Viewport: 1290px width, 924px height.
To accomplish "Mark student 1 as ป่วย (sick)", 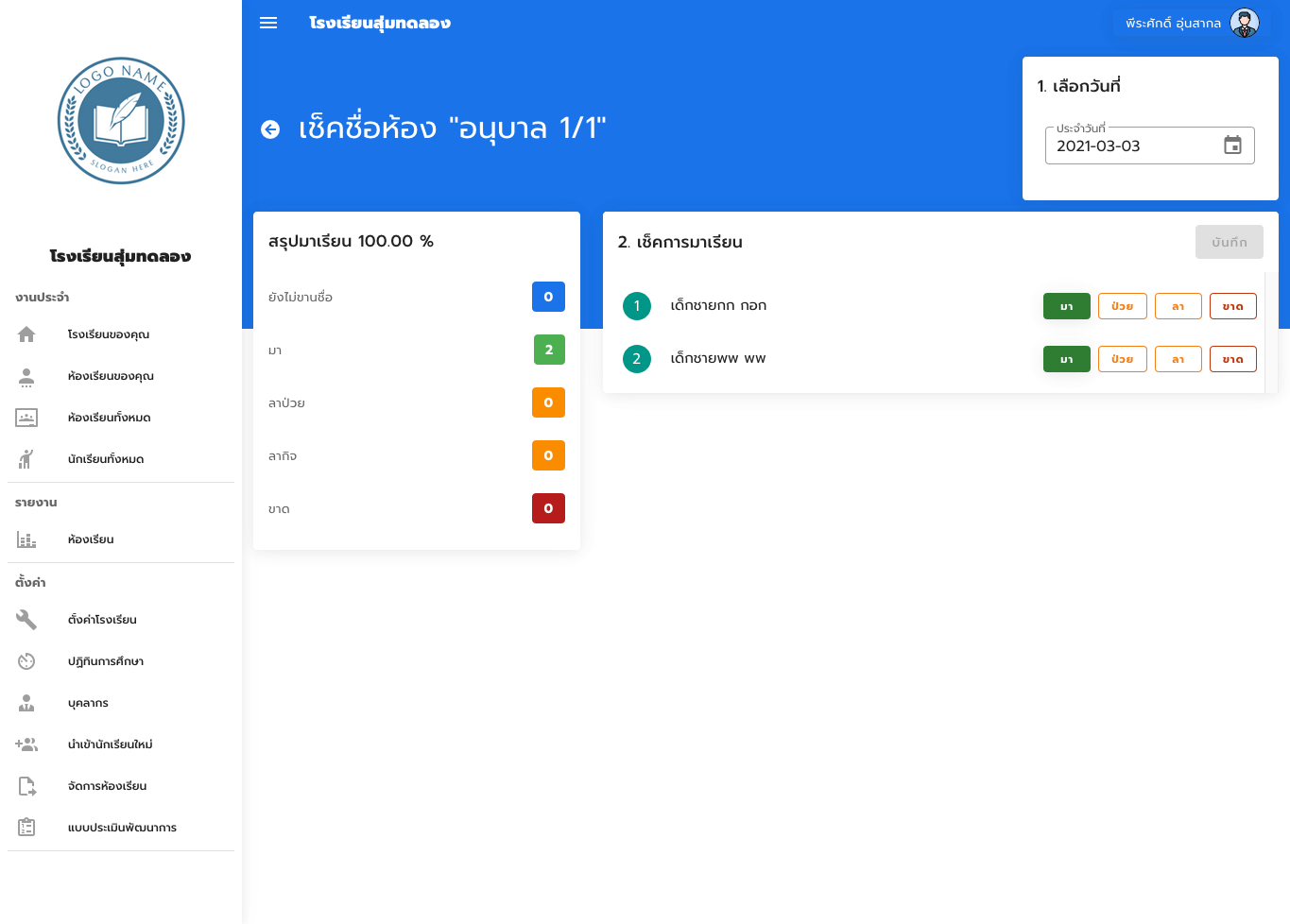I will point(1122,306).
